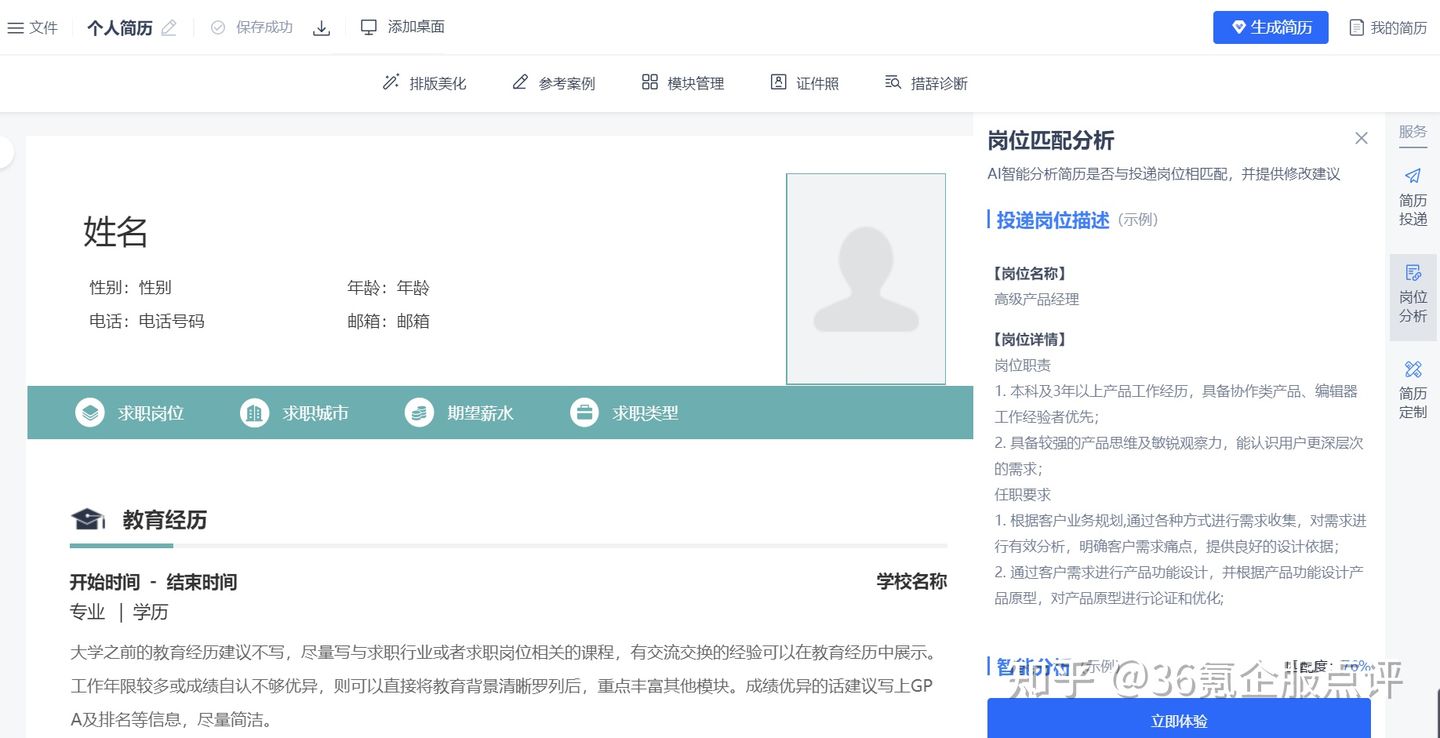Click the download resume icon

point(321,27)
